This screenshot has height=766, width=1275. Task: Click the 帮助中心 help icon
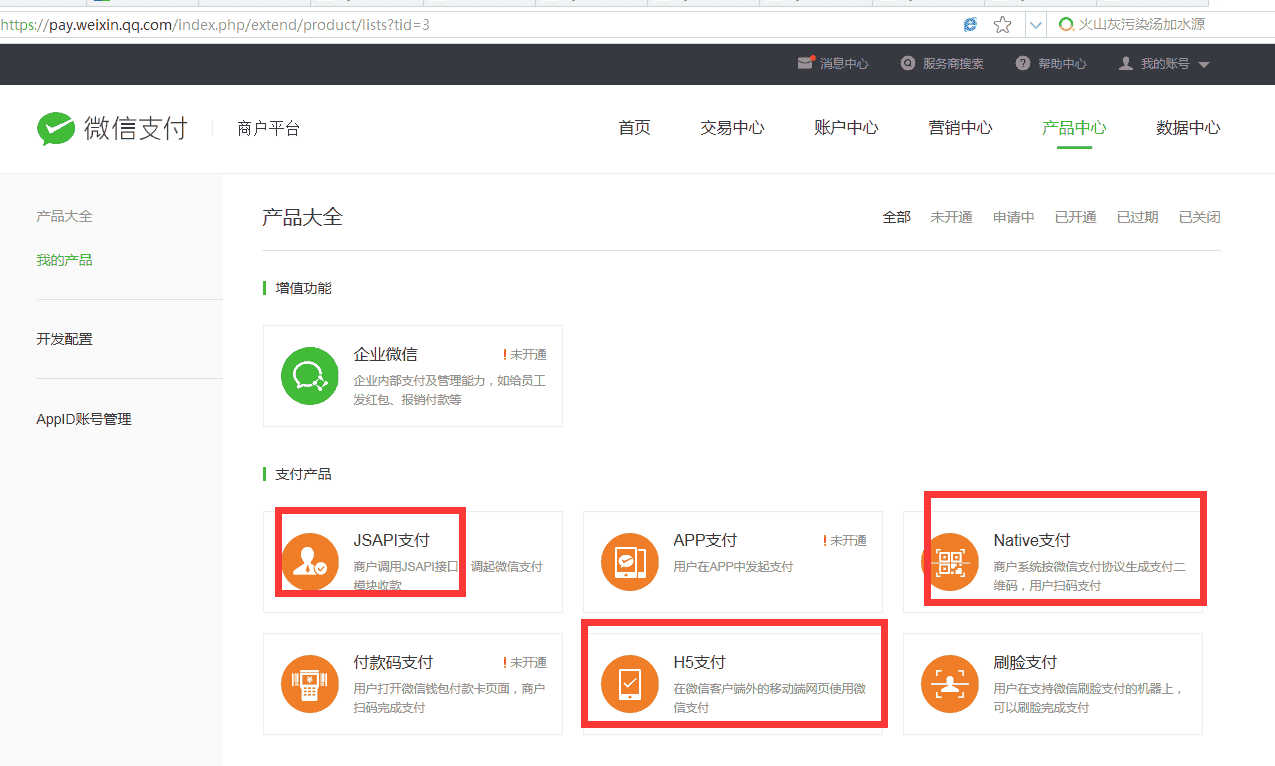pos(1022,62)
